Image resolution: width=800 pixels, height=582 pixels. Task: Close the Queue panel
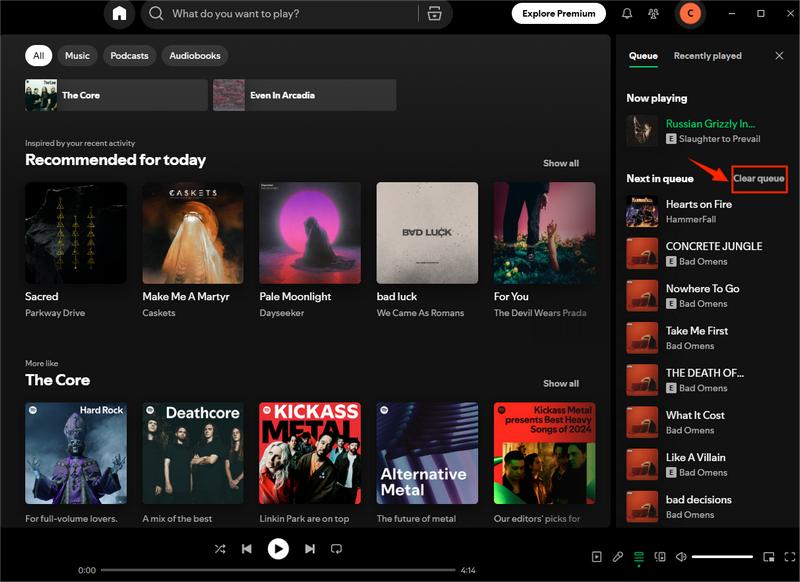(x=779, y=56)
